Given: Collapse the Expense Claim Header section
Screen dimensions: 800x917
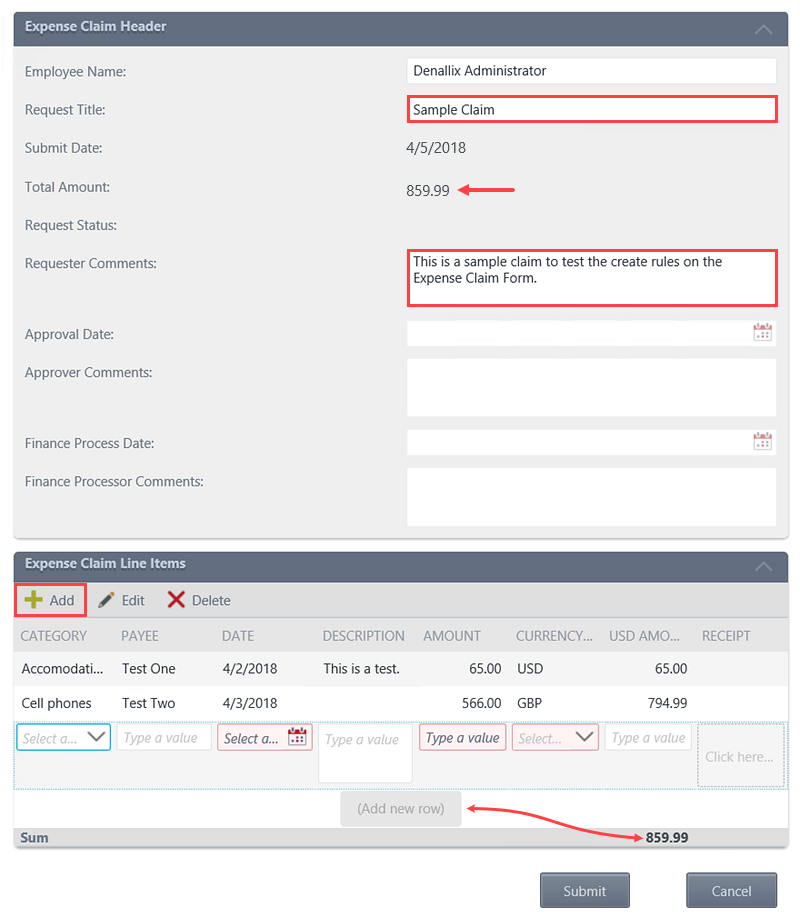Looking at the screenshot, I should pyautogui.click(x=763, y=29).
